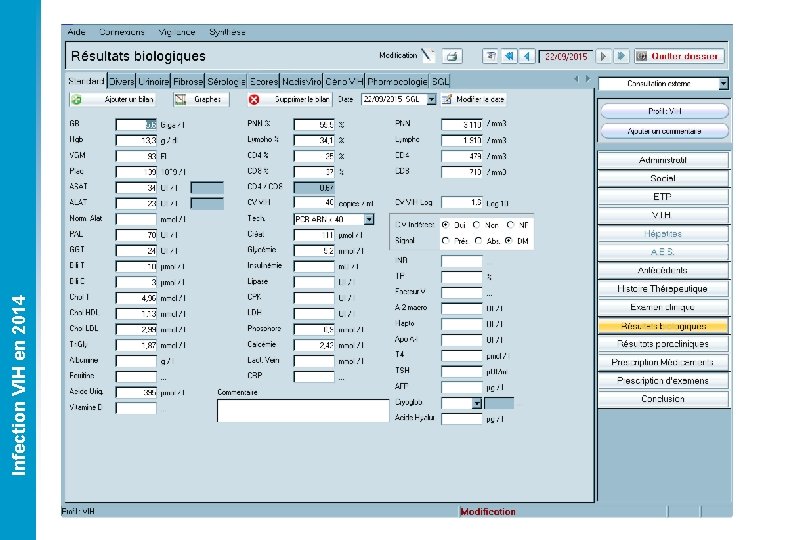Open the Histoire Thérapeutique section
Image resolution: width=810 pixels, height=540 pixels.
coord(663,289)
